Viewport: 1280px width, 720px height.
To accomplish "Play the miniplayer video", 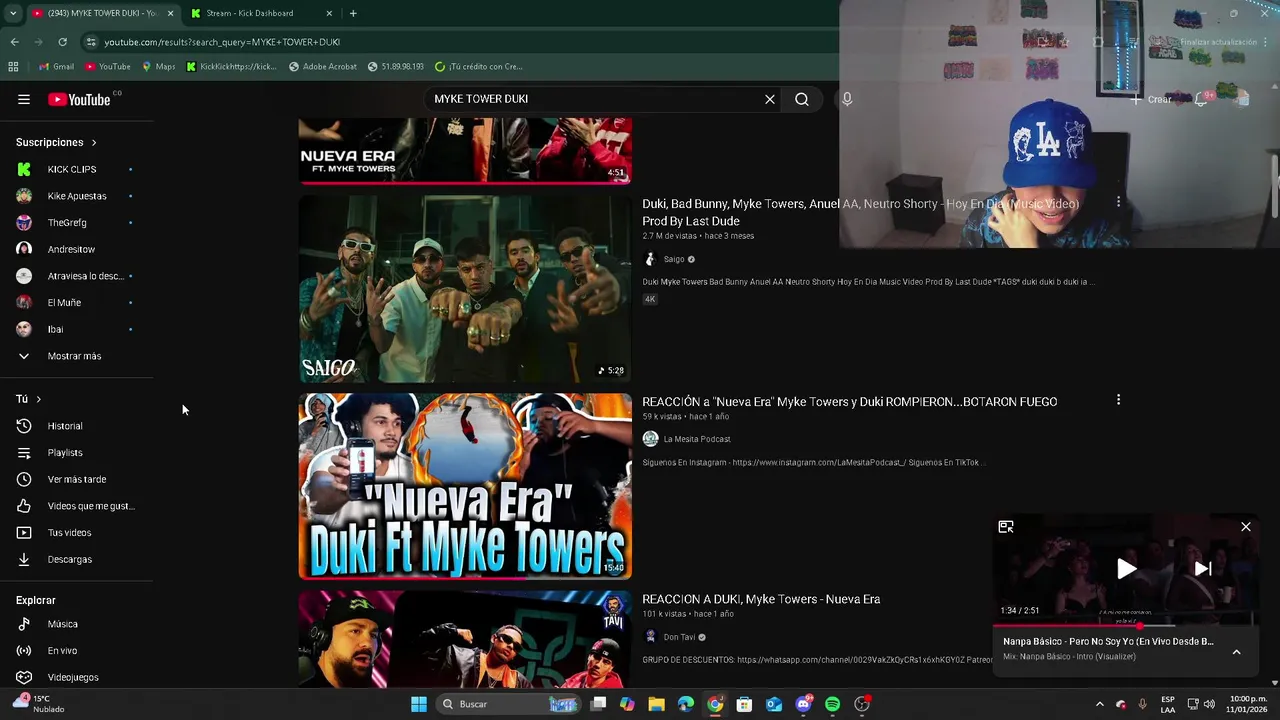I will tap(1126, 569).
